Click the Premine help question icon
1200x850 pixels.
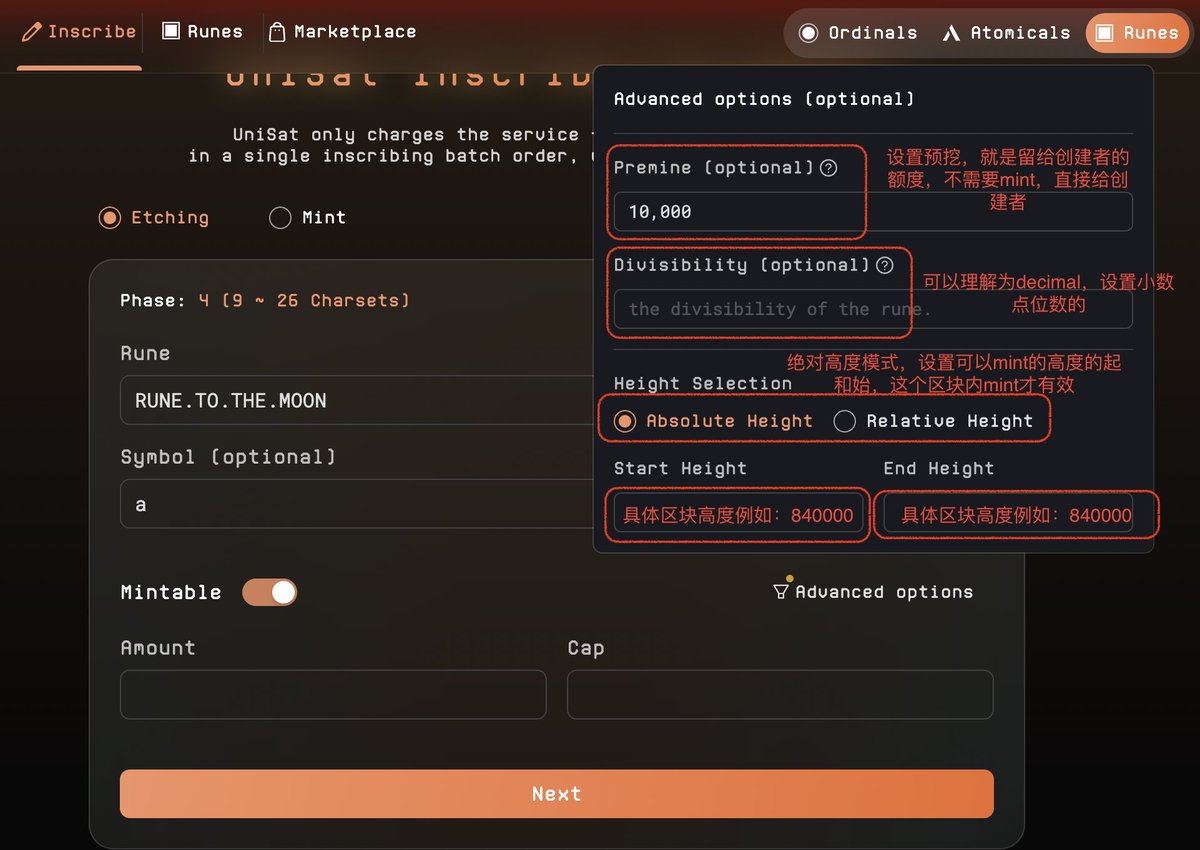coord(828,168)
